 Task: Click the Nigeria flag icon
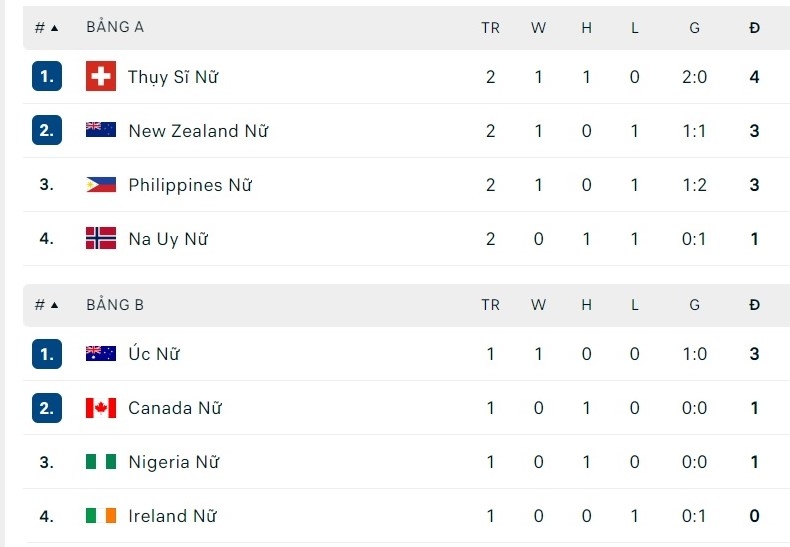click(x=101, y=461)
